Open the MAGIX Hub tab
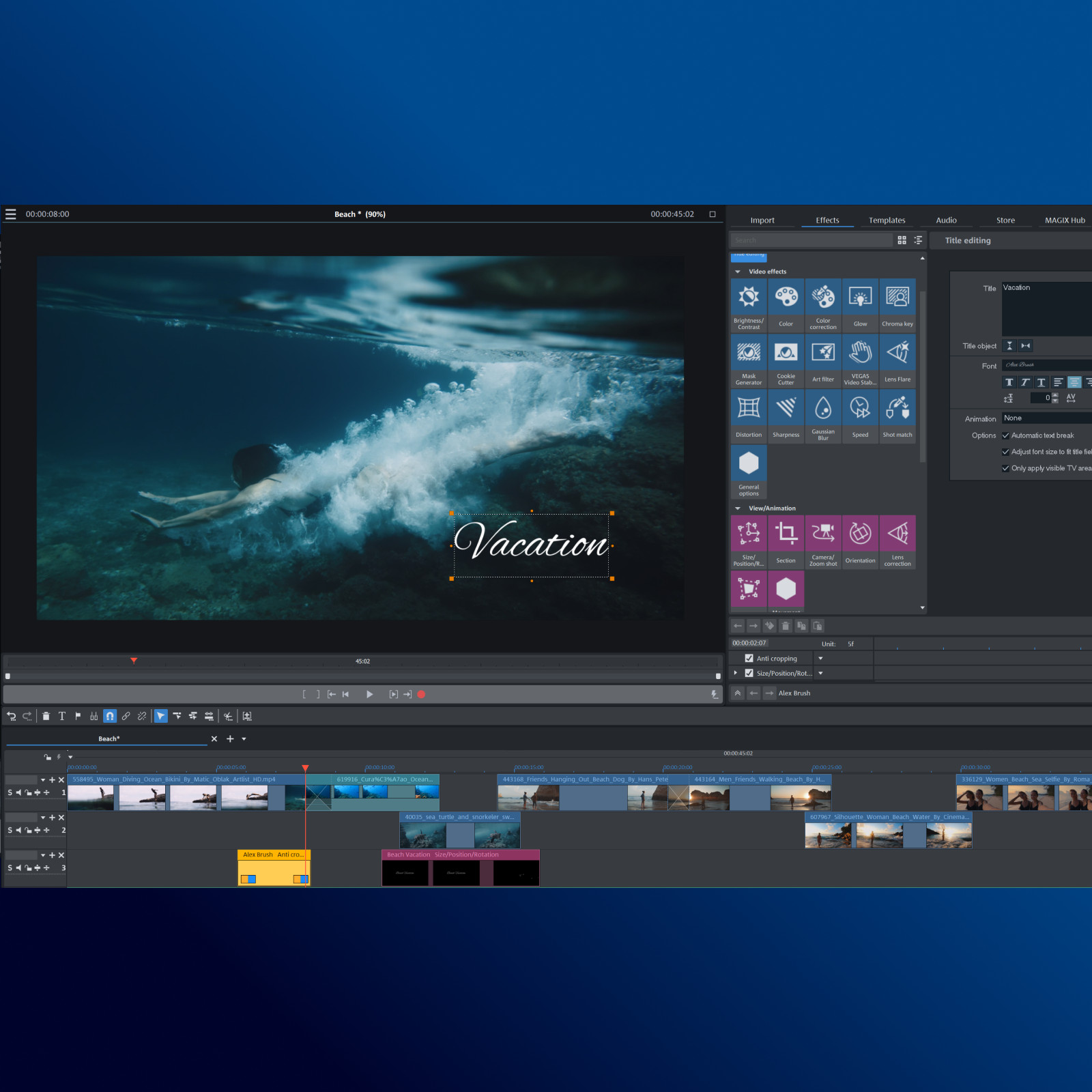 tap(1065, 220)
